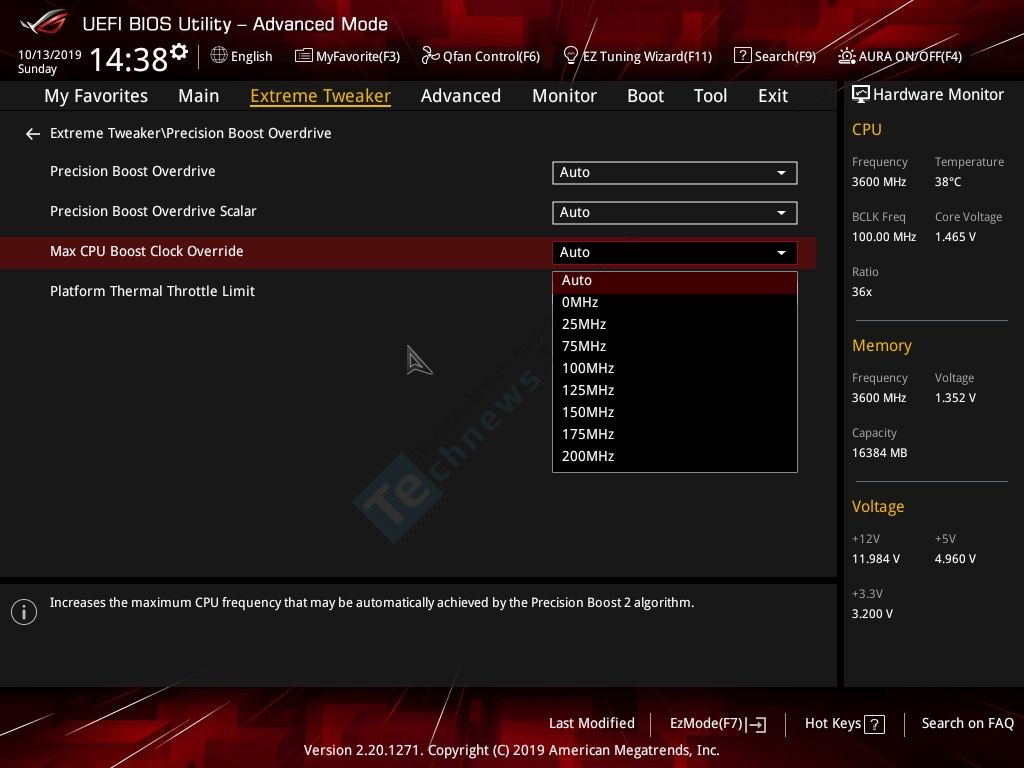Click Last Modified
Screen dimensions: 1024x768
[x=592, y=724]
